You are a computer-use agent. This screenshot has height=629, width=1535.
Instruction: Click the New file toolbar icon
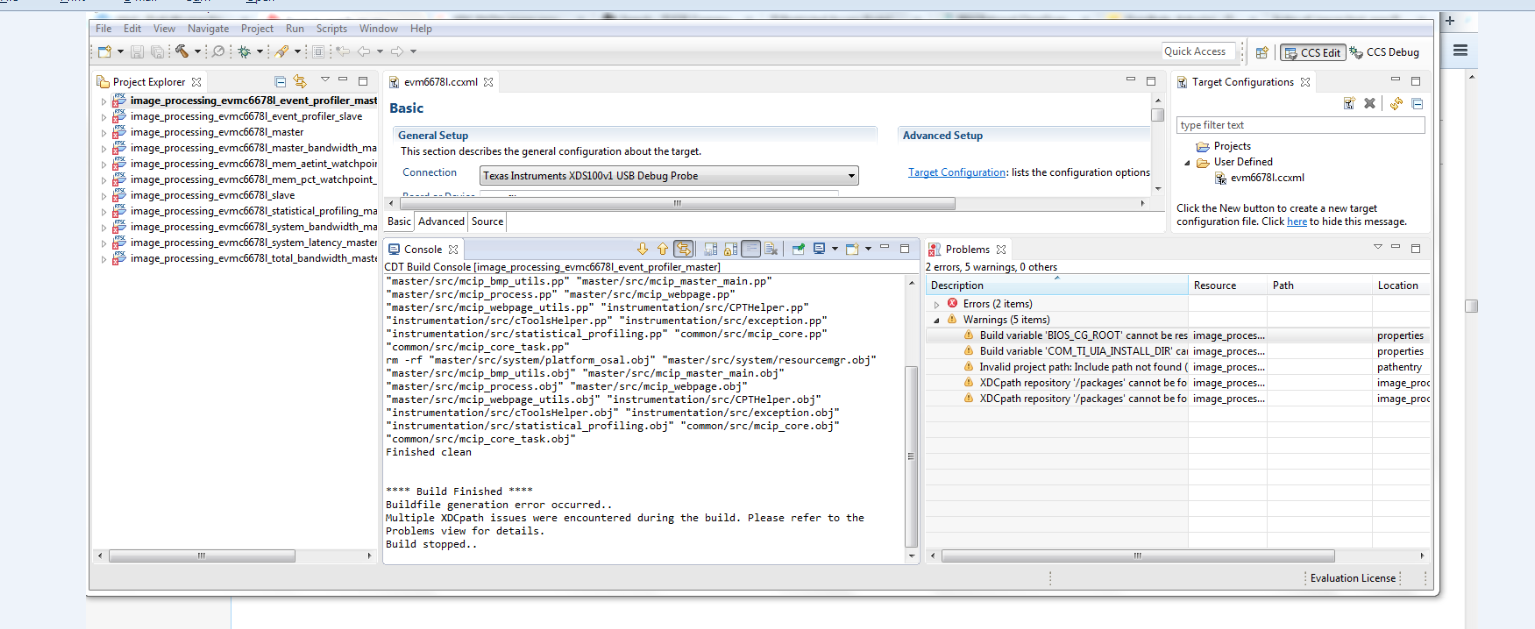coord(104,51)
